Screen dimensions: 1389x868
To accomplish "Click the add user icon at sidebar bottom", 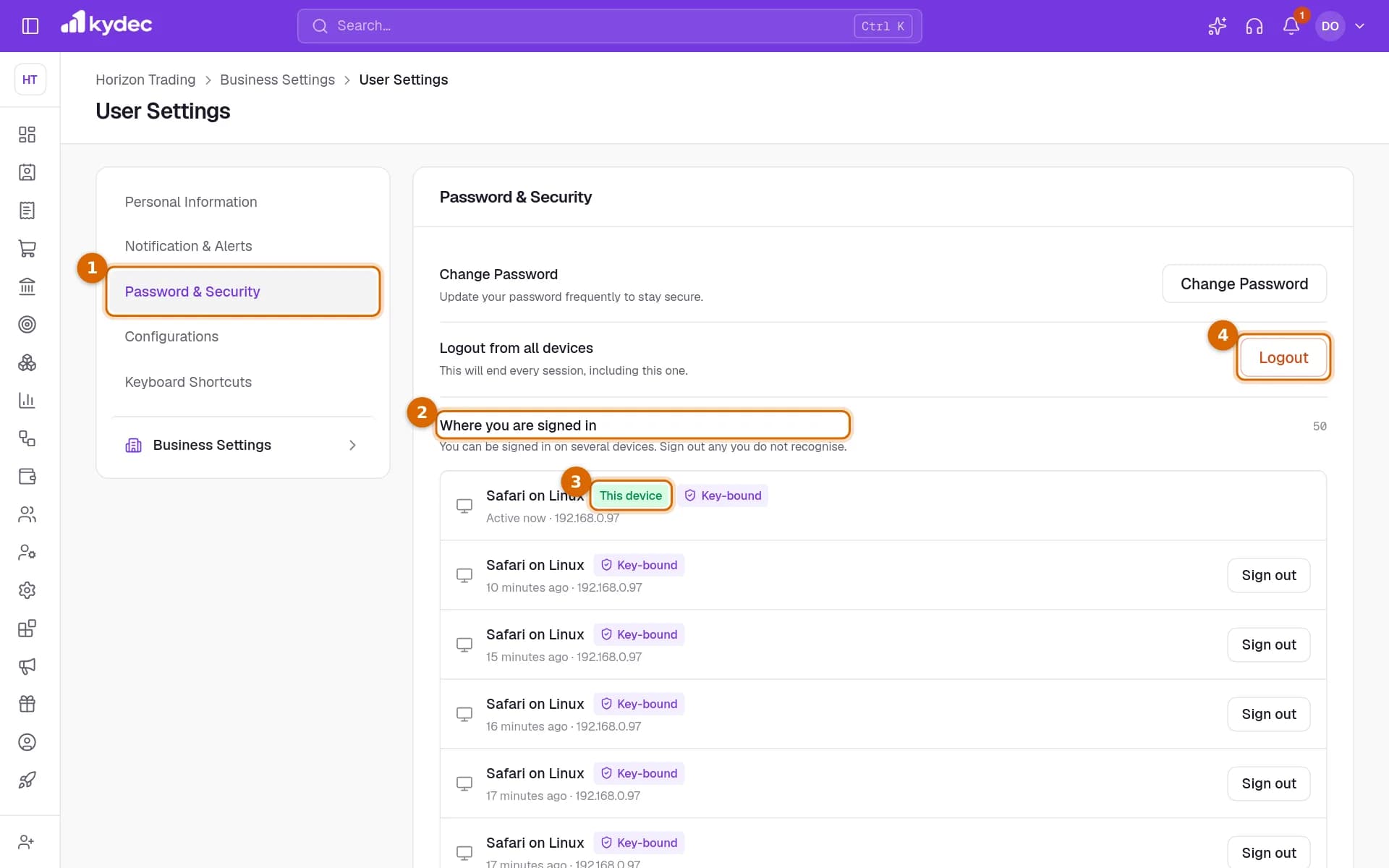I will click(27, 842).
